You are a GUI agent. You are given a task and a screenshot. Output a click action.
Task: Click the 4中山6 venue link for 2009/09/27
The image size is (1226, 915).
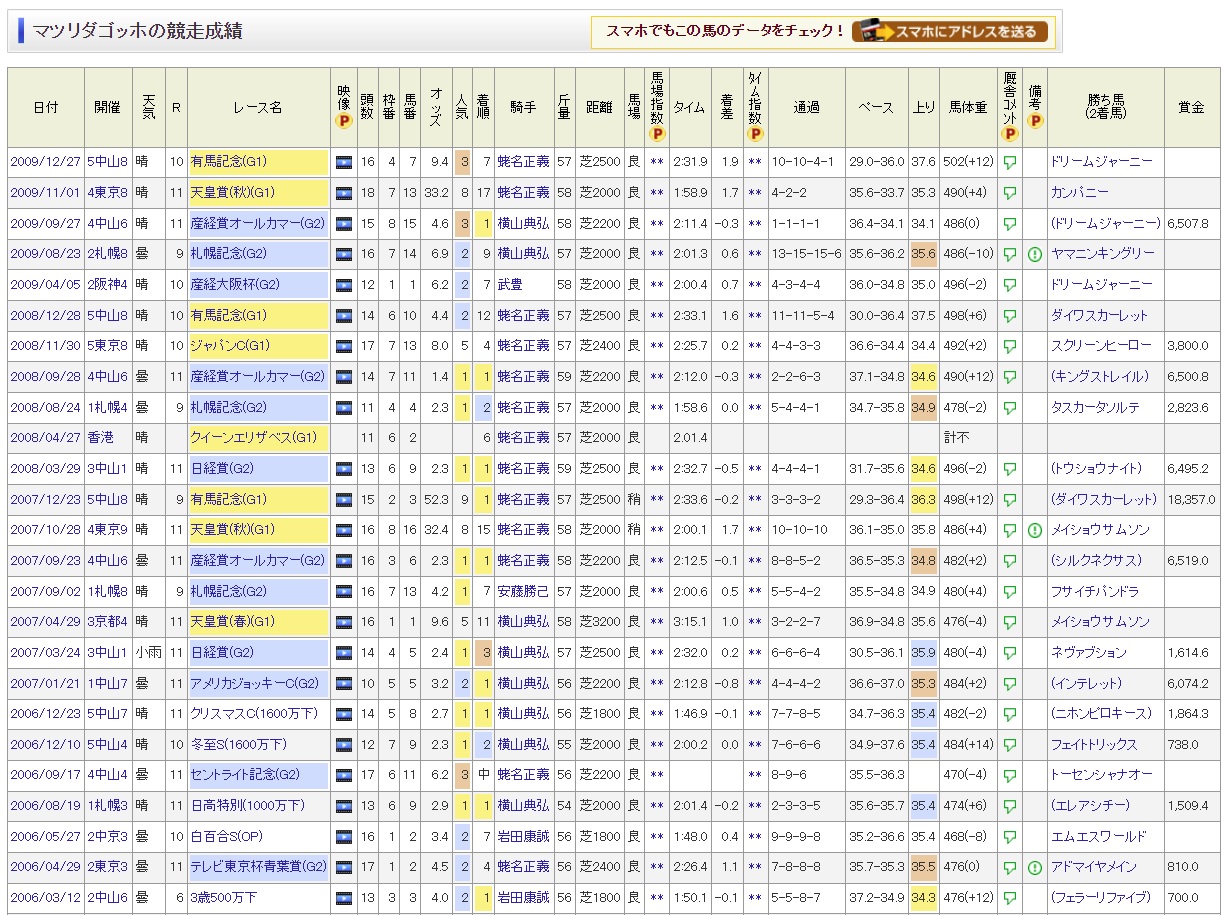(106, 223)
